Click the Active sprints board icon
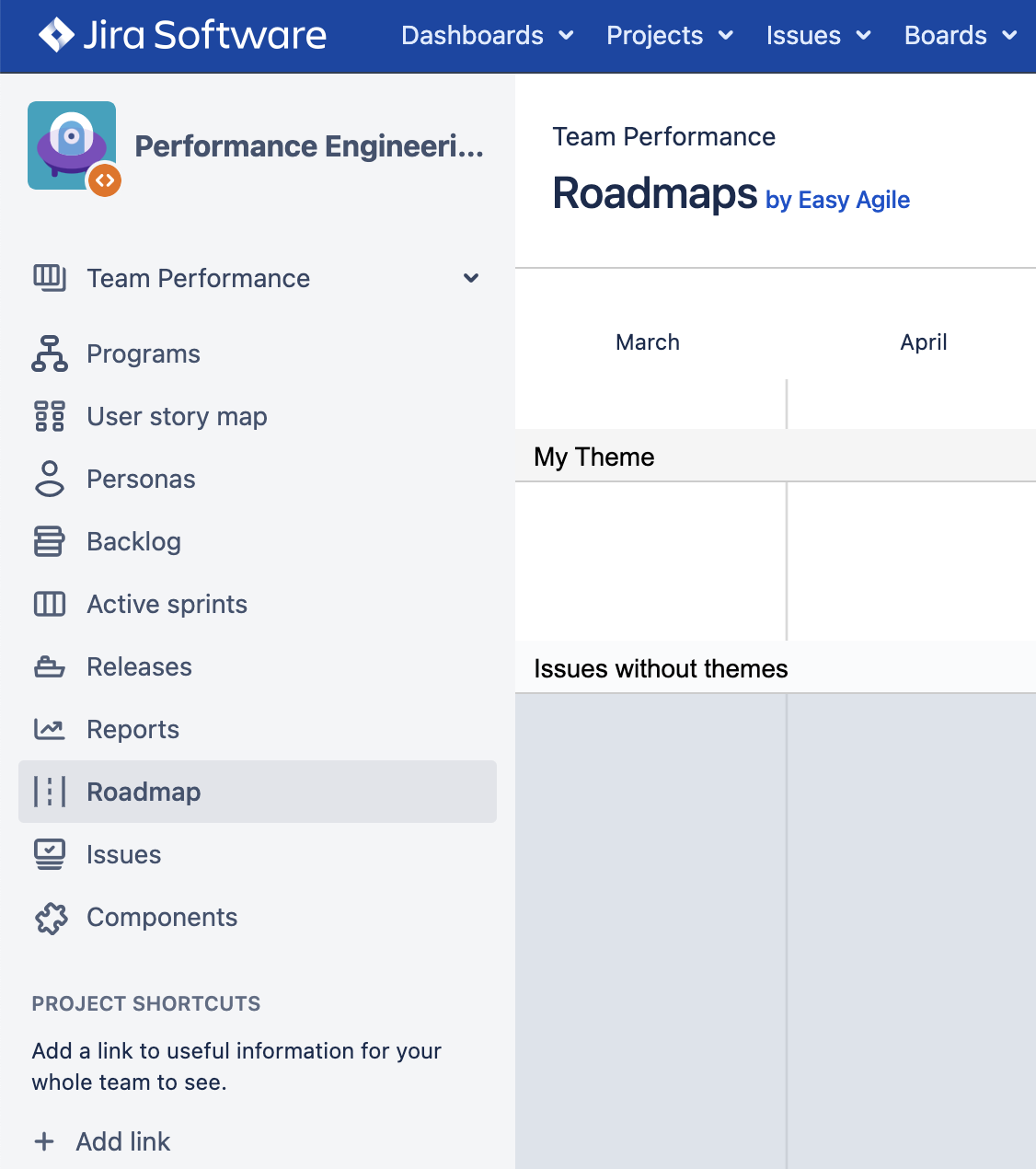This screenshot has width=1036, height=1169. coord(50,604)
